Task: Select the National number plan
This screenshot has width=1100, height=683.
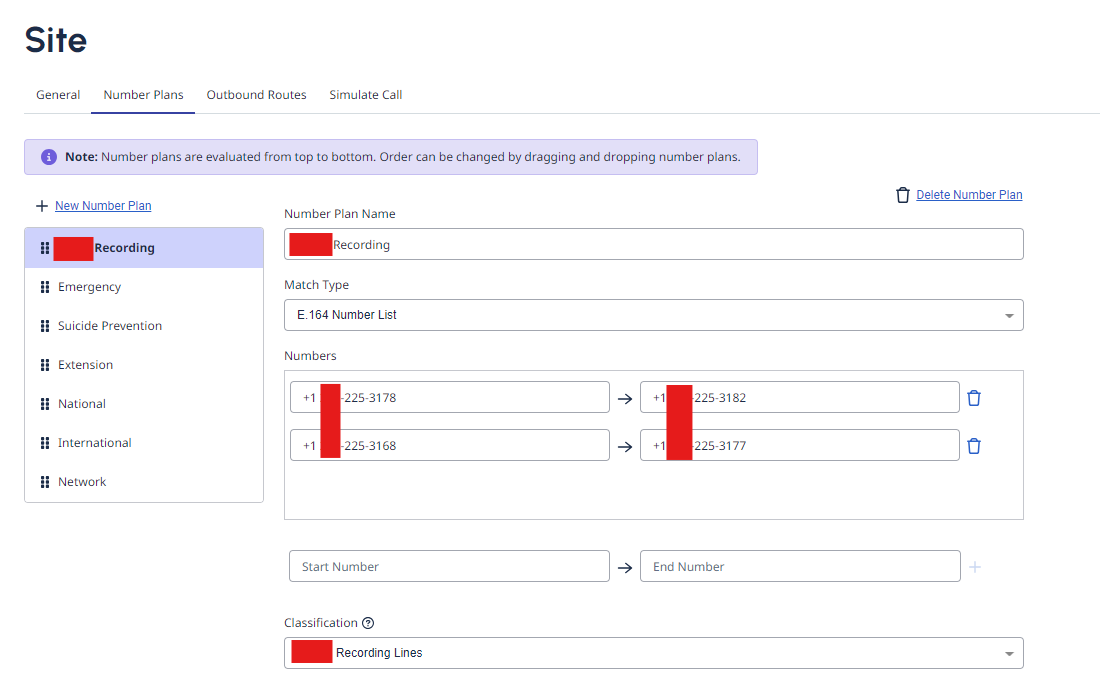Action: point(82,404)
